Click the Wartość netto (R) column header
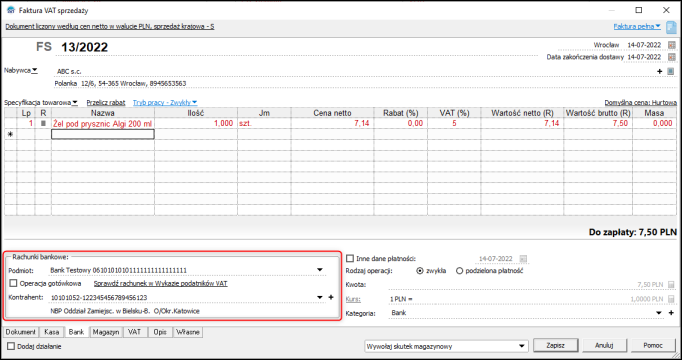This screenshot has height=360, width=682. click(522, 113)
